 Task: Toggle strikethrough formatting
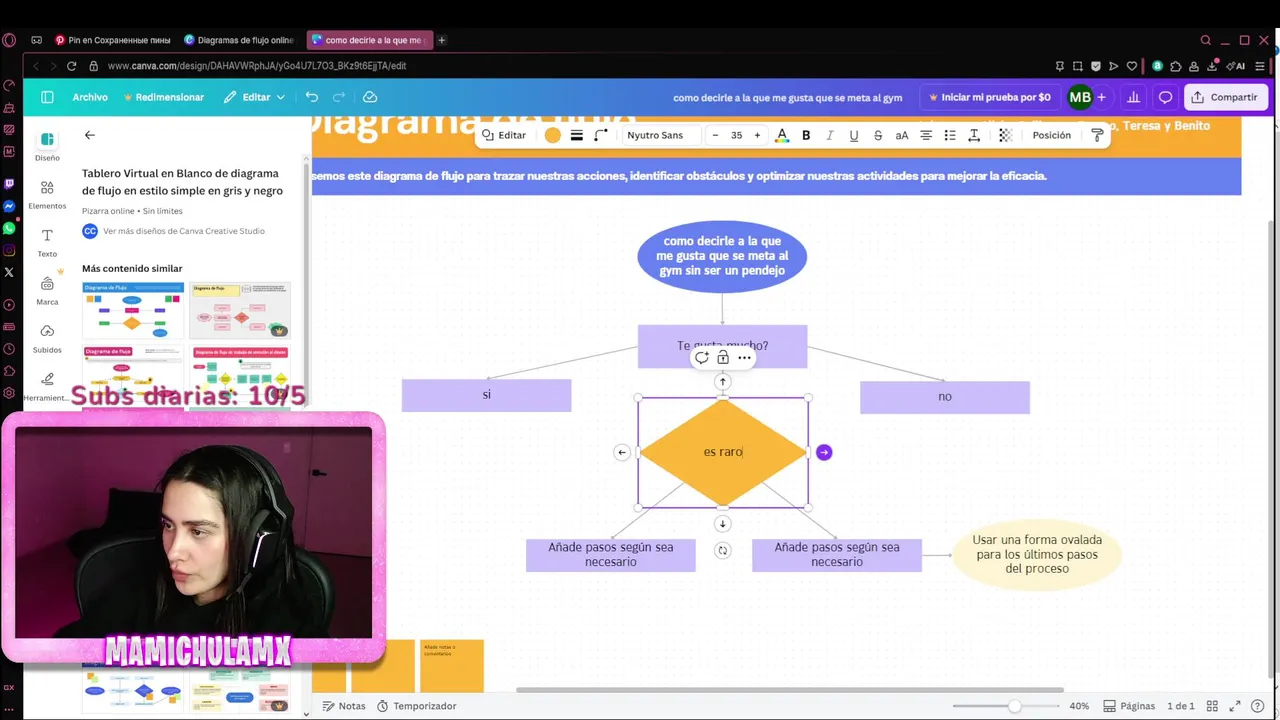coord(878,135)
